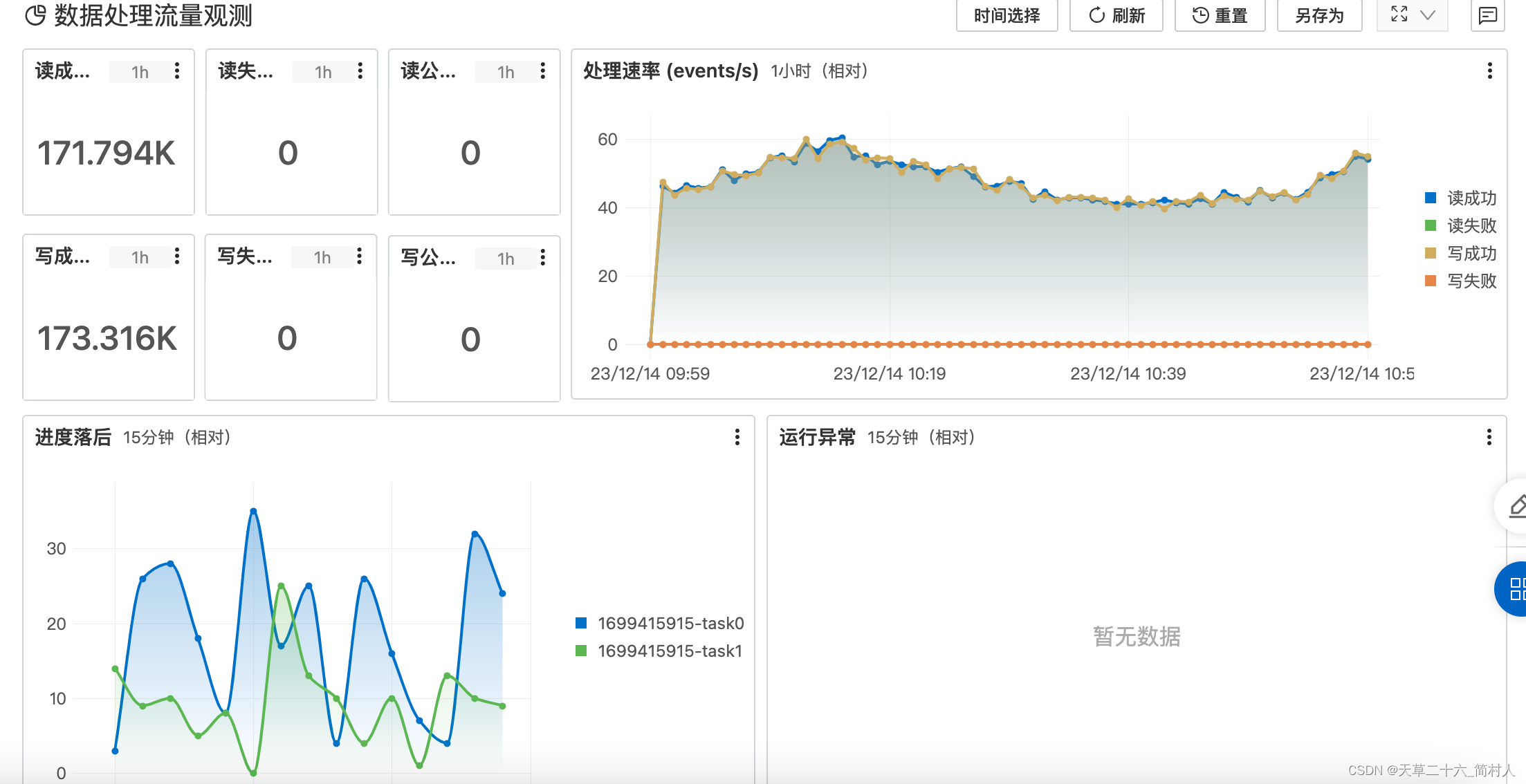Toggle 写失败 legend series
1526x784 pixels.
tap(1462, 281)
